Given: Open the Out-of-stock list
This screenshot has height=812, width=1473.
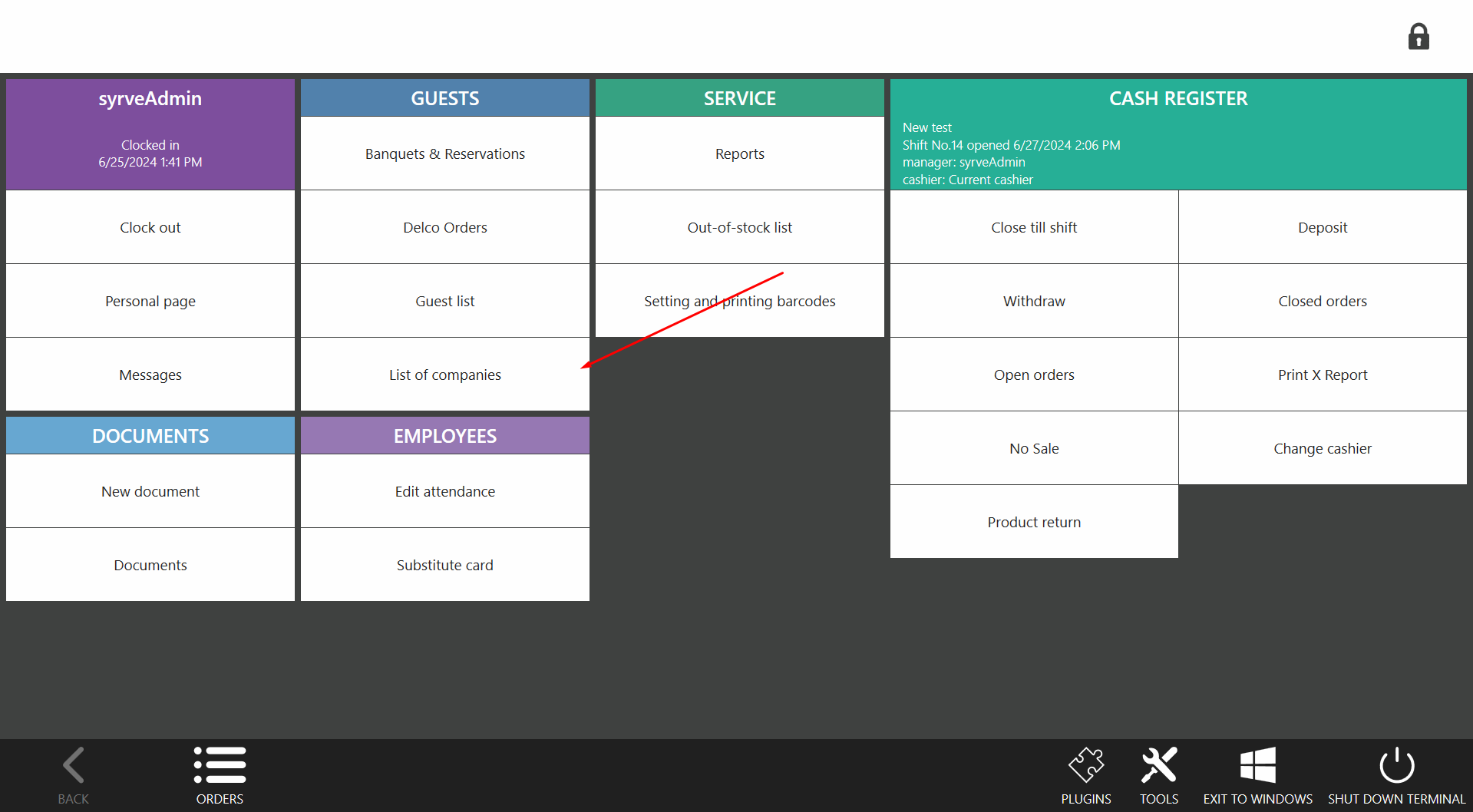Looking at the screenshot, I should click(x=739, y=227).
